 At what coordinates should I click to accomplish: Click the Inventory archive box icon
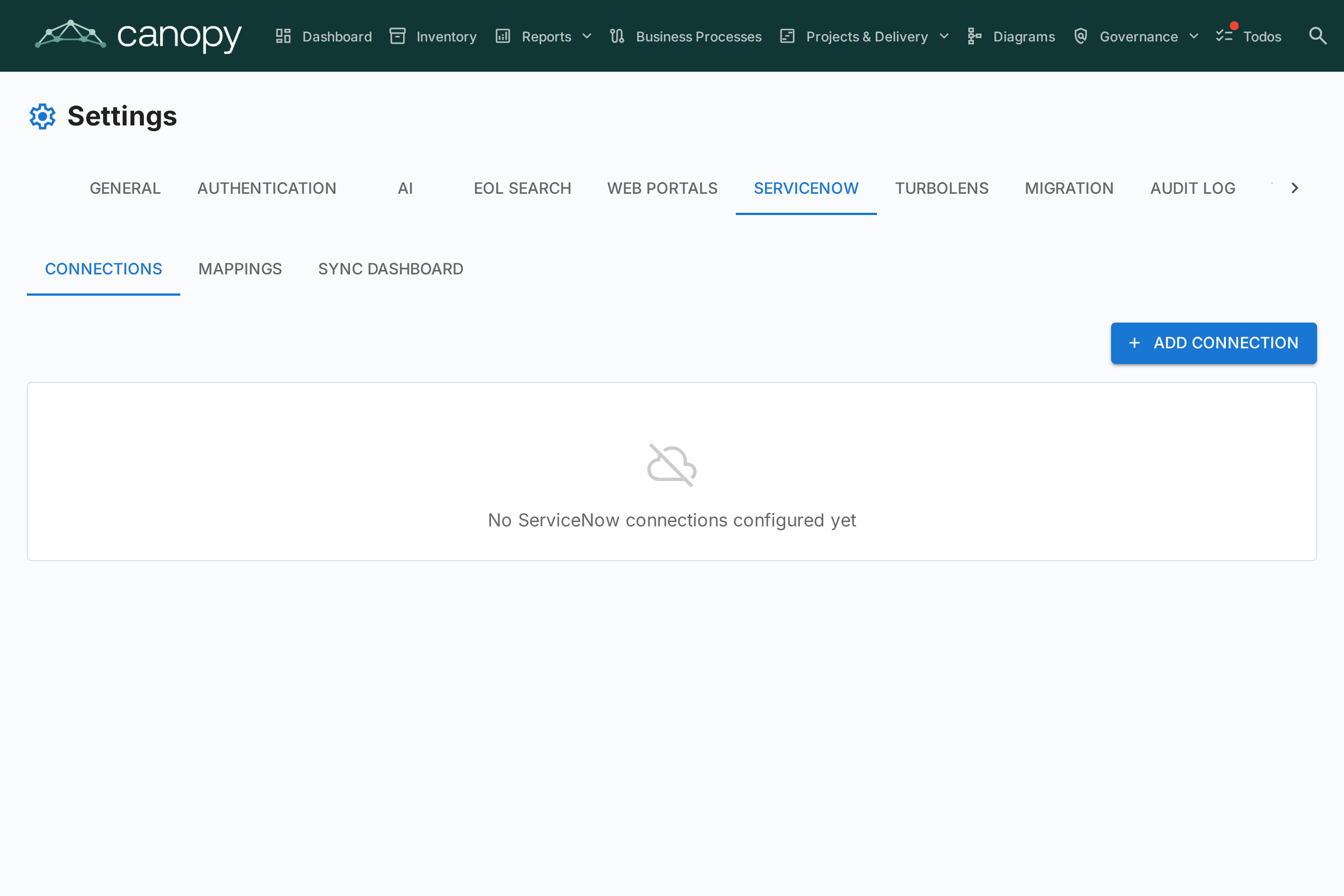[398, 36]
